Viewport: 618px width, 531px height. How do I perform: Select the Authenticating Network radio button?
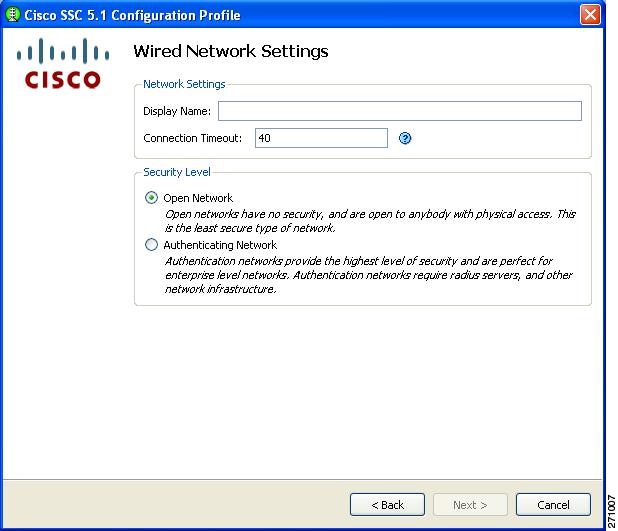[151, 245]
